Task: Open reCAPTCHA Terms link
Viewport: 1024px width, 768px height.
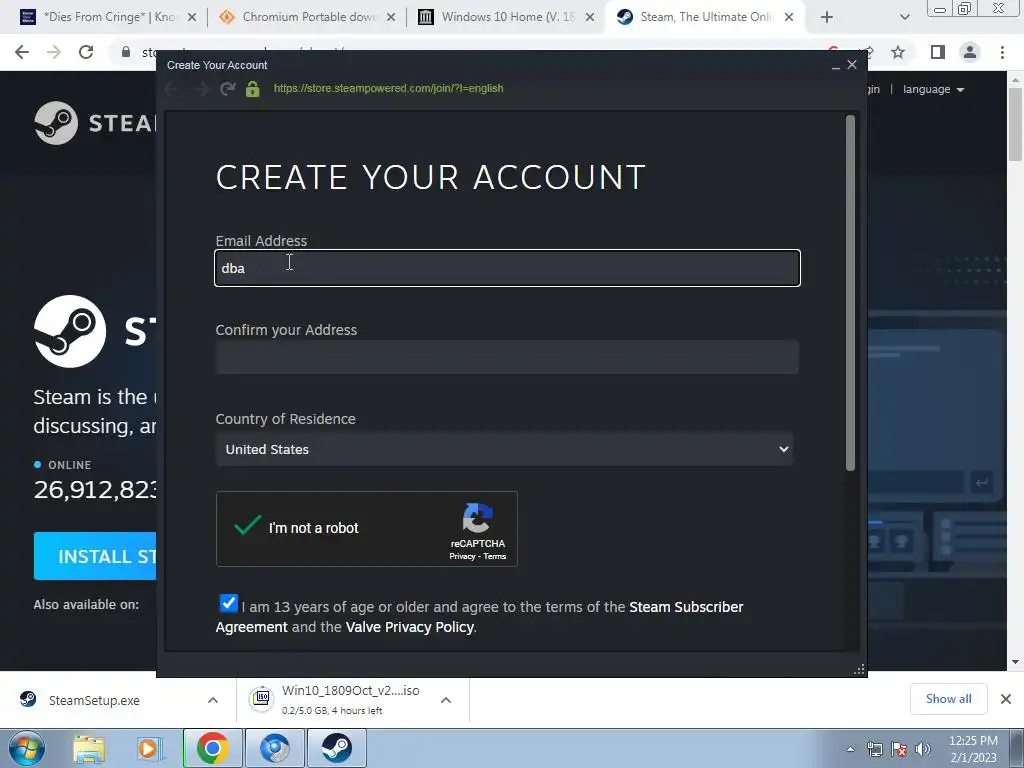Action: [494, 556]
